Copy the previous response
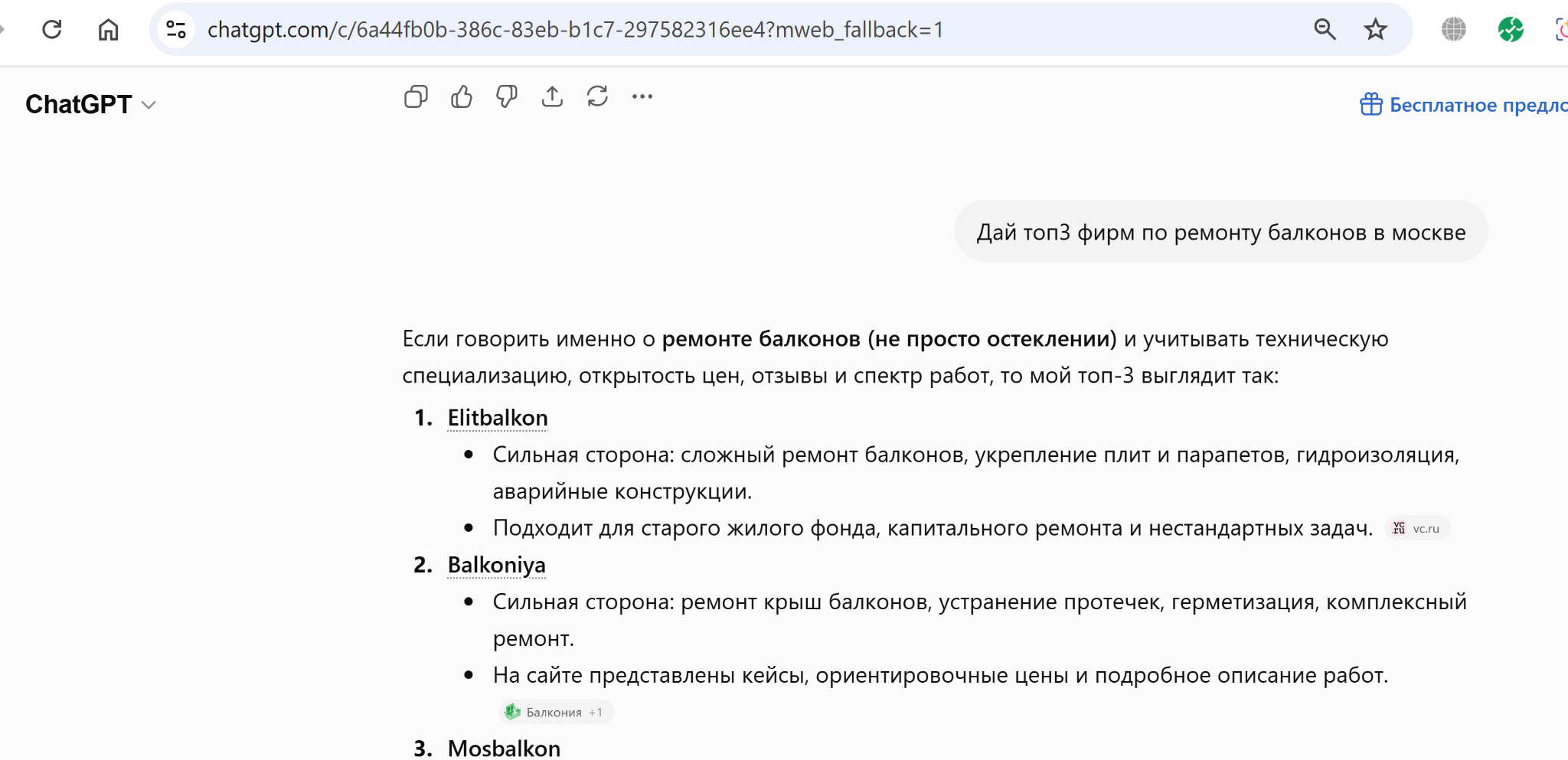The width and height of the screenshot is (1568, 760). tap(416, 96)
